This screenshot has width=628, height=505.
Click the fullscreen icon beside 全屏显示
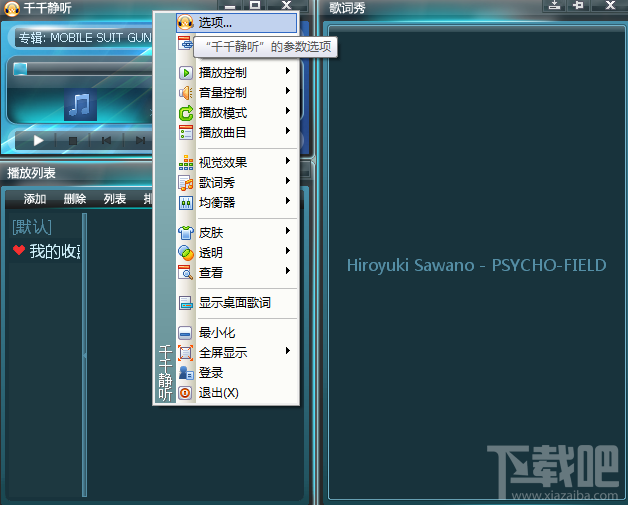coord(185,353)
